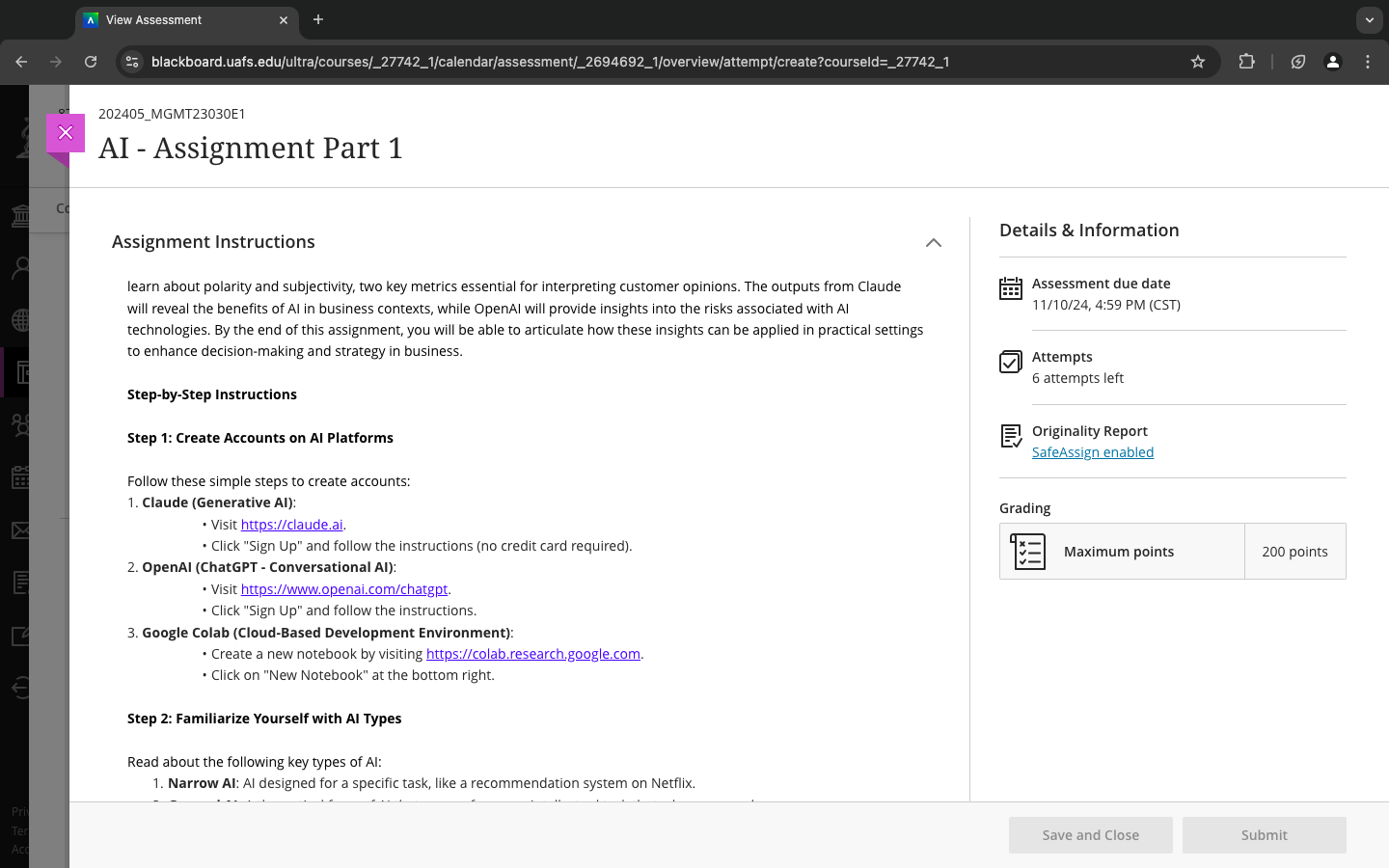
Task: Open the browser Extensions puzzle icon
Action: pos(1246,62)
